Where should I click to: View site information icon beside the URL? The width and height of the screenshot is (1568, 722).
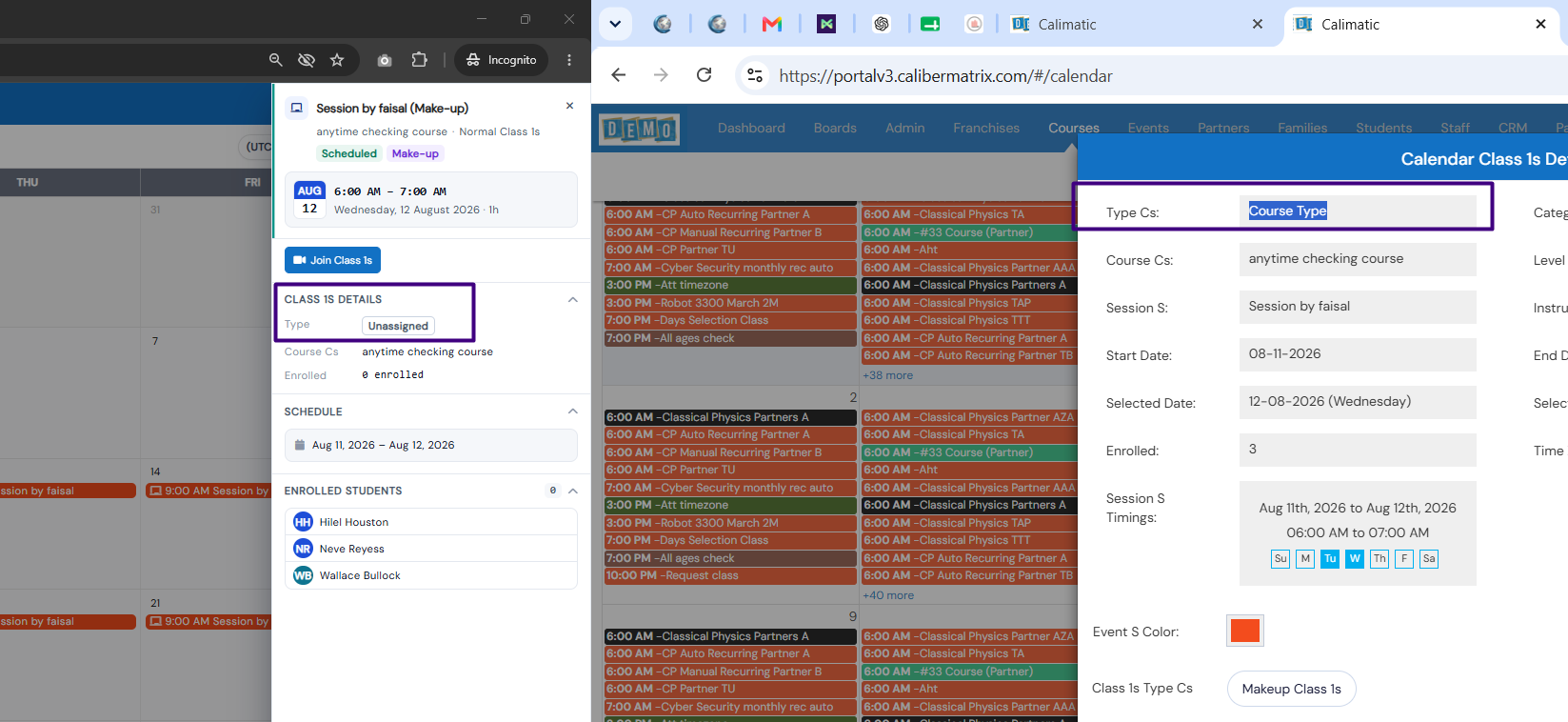[755, 75]
